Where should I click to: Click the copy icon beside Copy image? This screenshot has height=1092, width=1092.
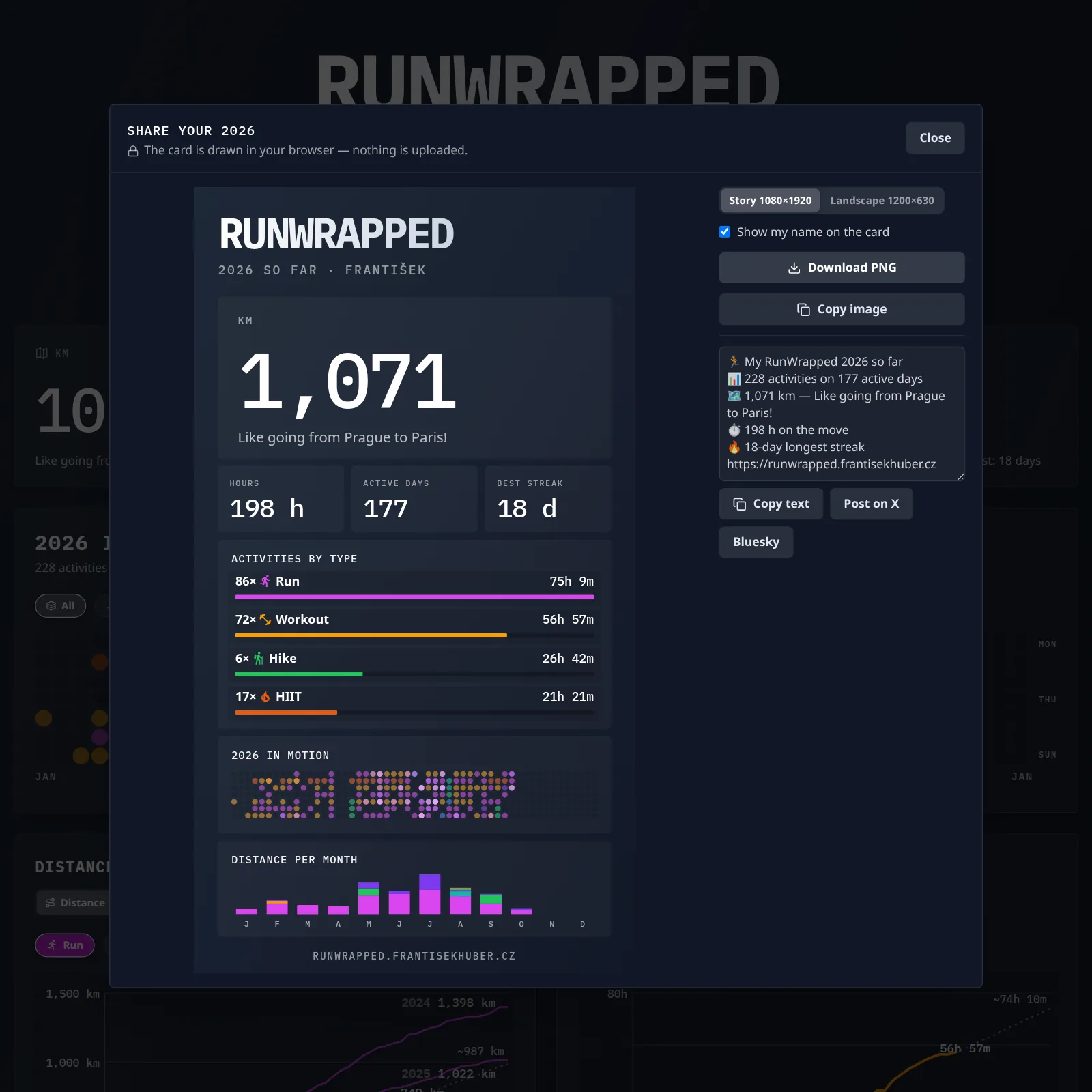pyautogui.click(x=803, y=309)
